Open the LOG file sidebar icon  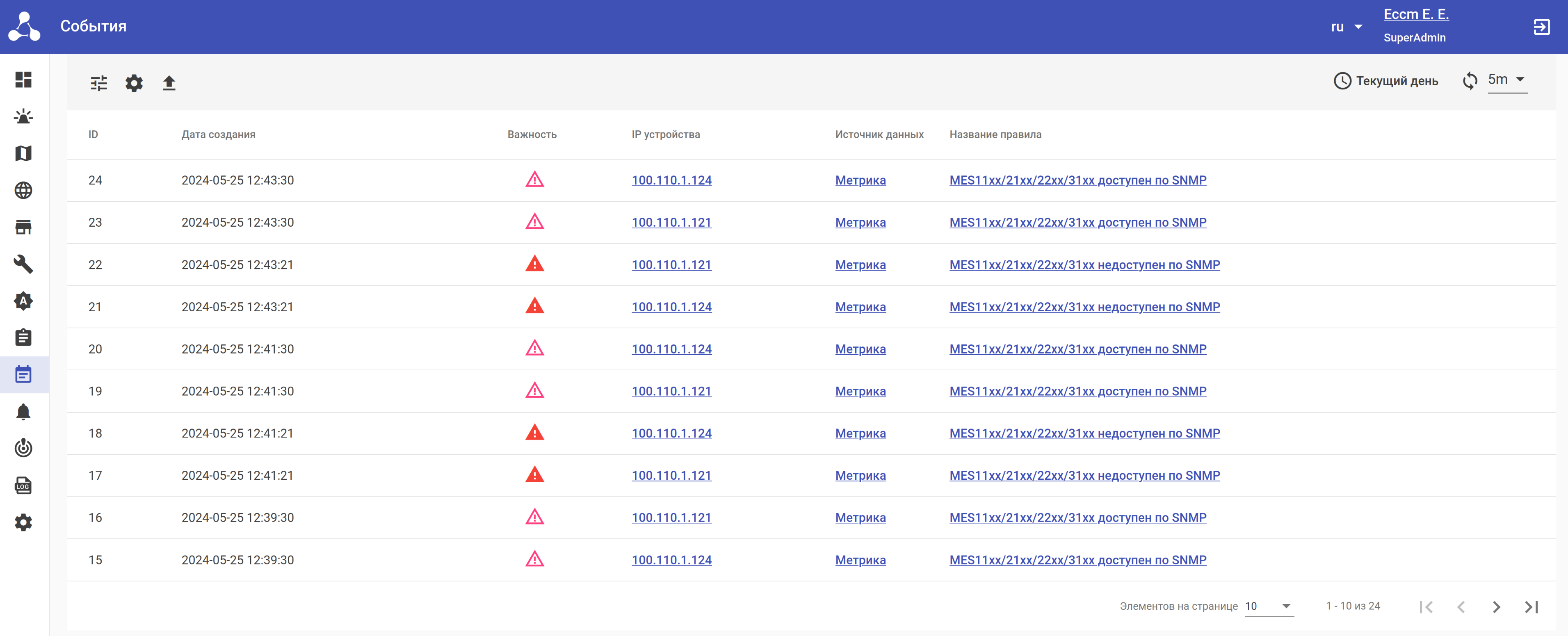23,486
